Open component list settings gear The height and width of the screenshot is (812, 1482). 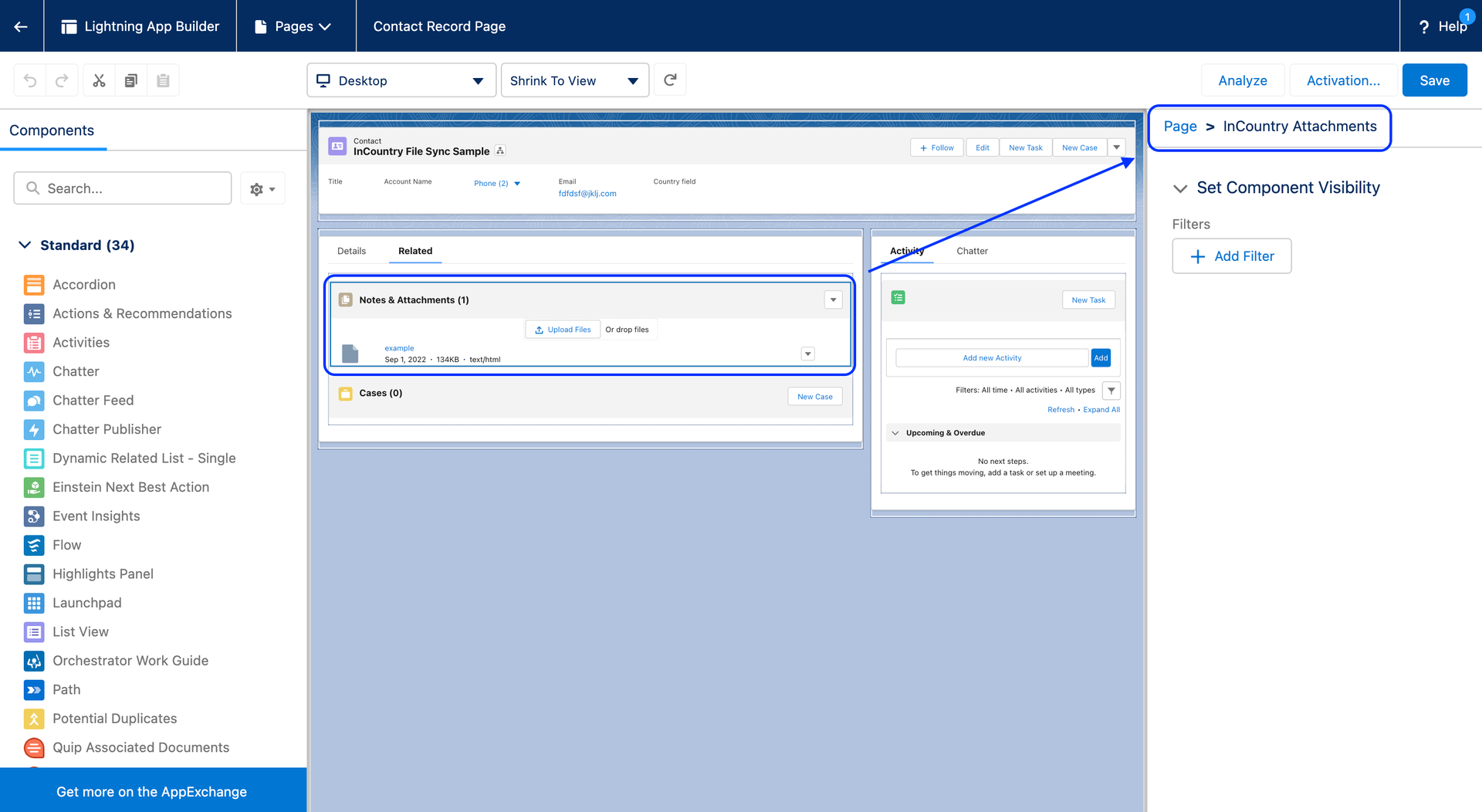[x=262, y=188]
